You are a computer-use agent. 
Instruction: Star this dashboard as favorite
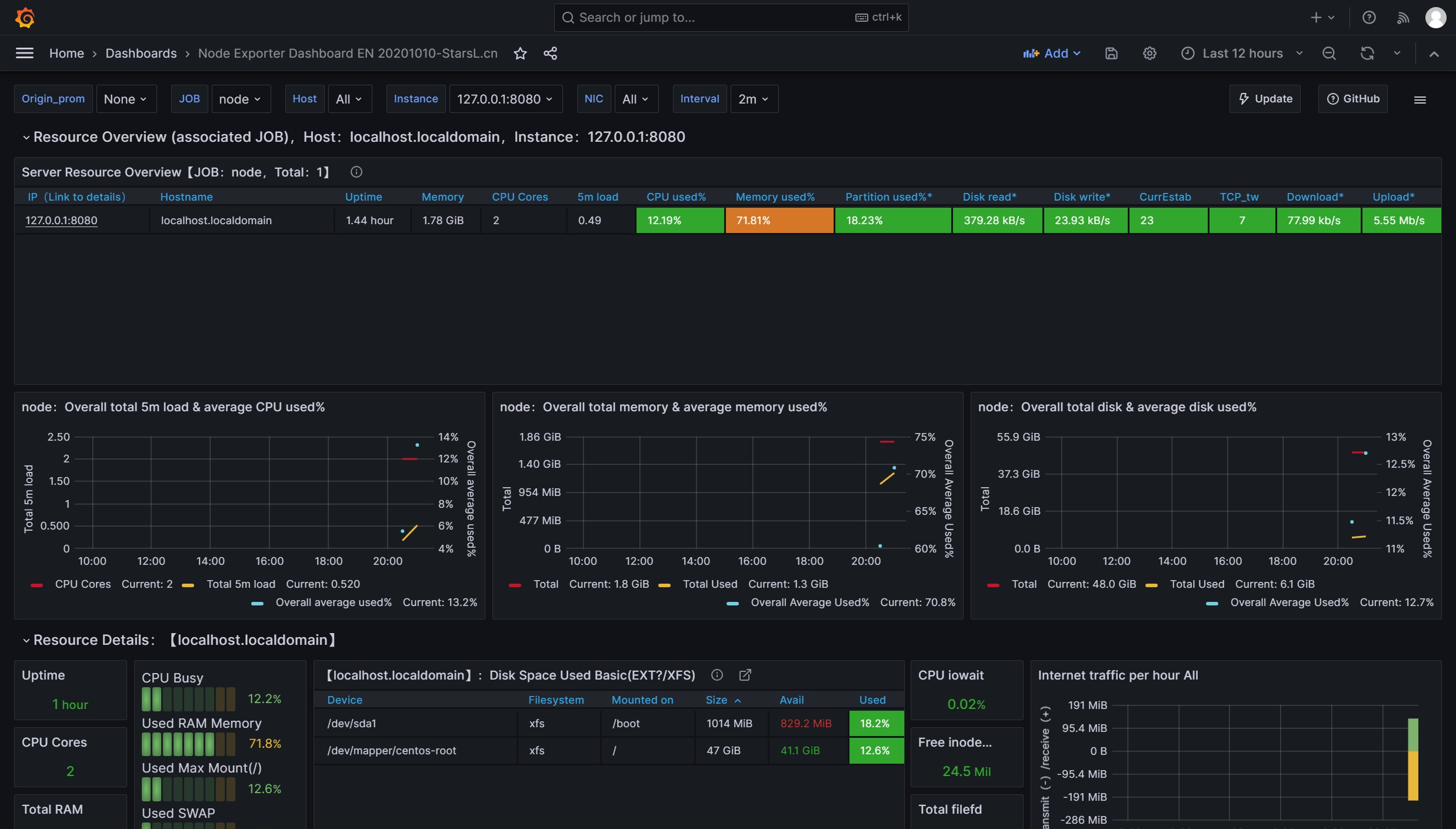[520, 54]
